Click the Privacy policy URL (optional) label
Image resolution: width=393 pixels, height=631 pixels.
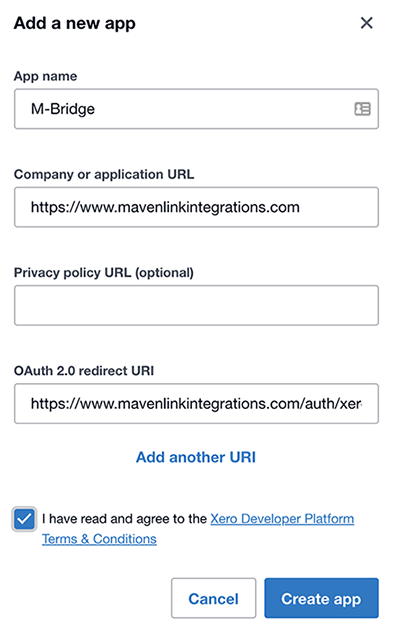104,272
